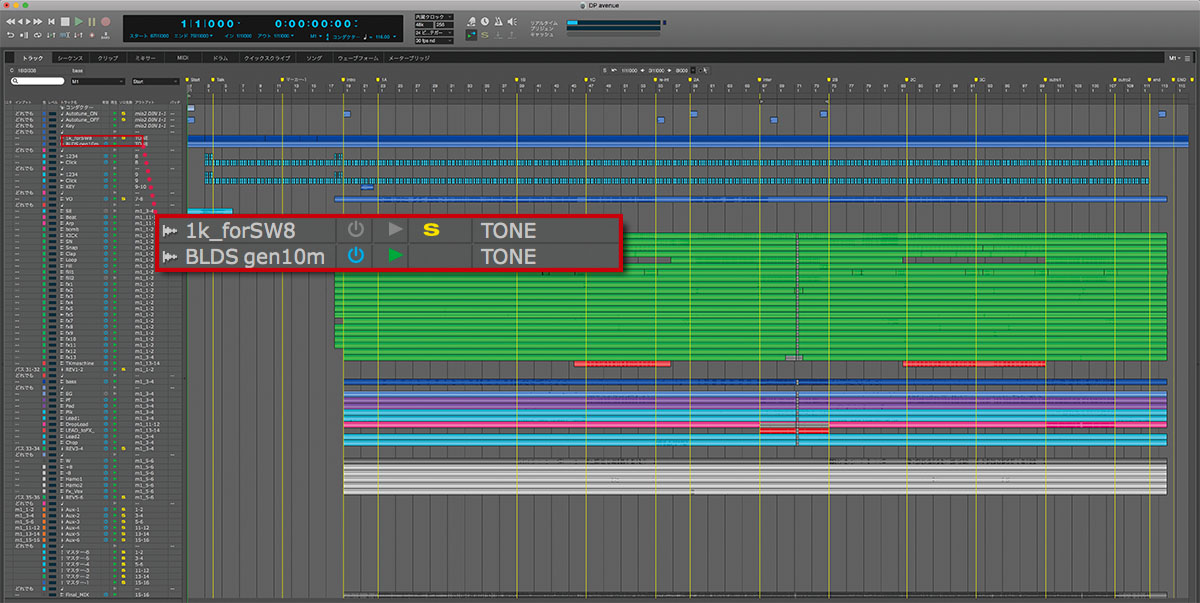The height and width of the screenshot is (603, 1200).
Task: Toggle enable button on the Final_MIX track
Action: 106,594
